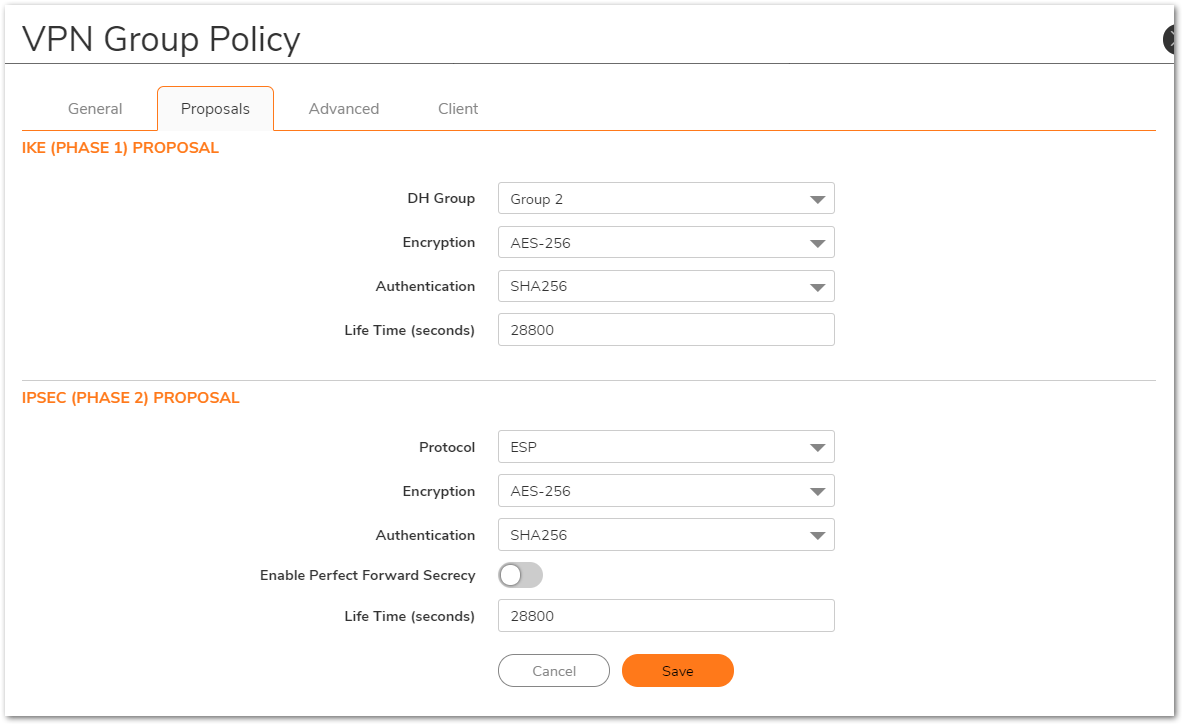Switch to the General tab

point(95,109)
